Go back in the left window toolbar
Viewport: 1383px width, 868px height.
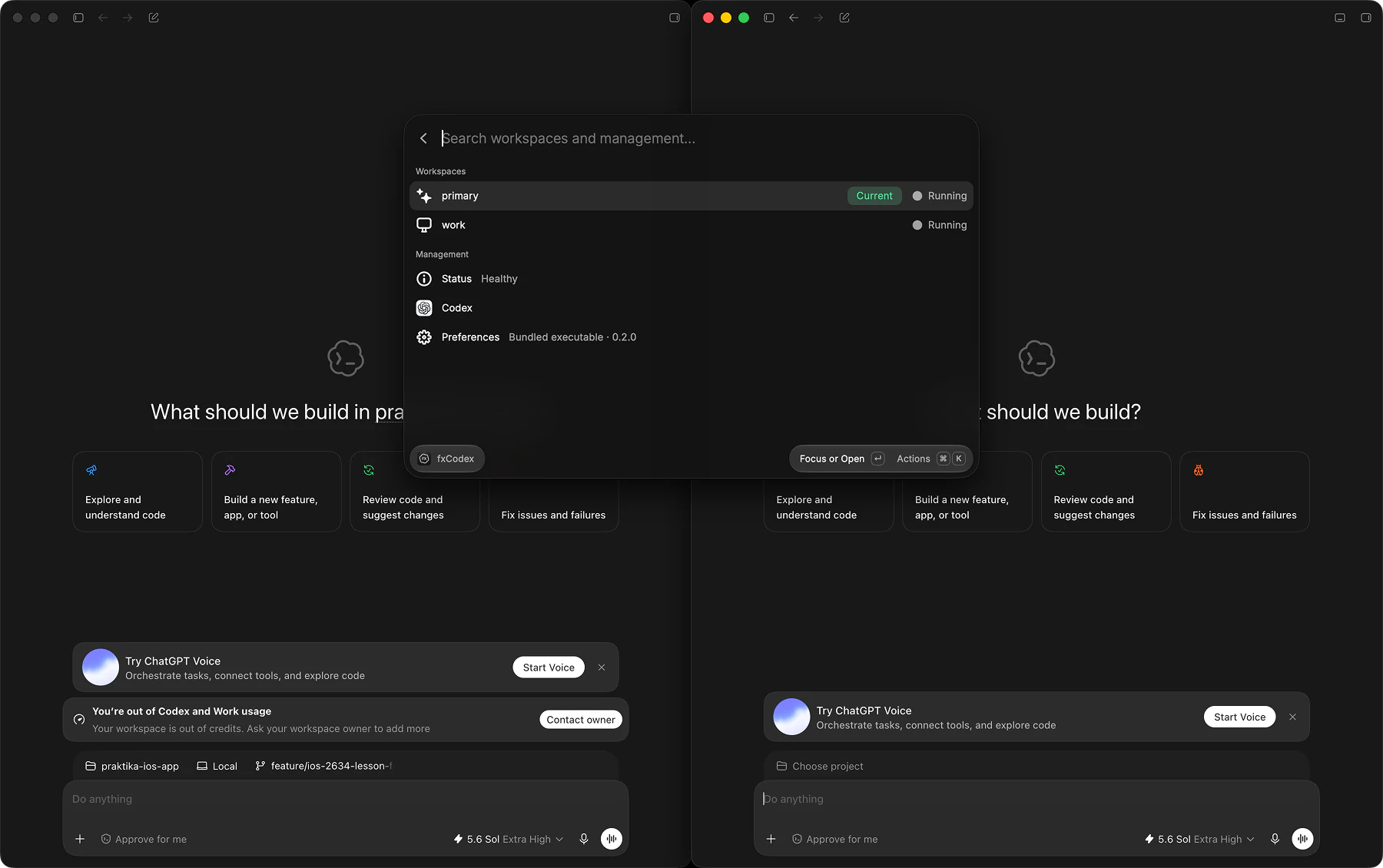(103, 18)
